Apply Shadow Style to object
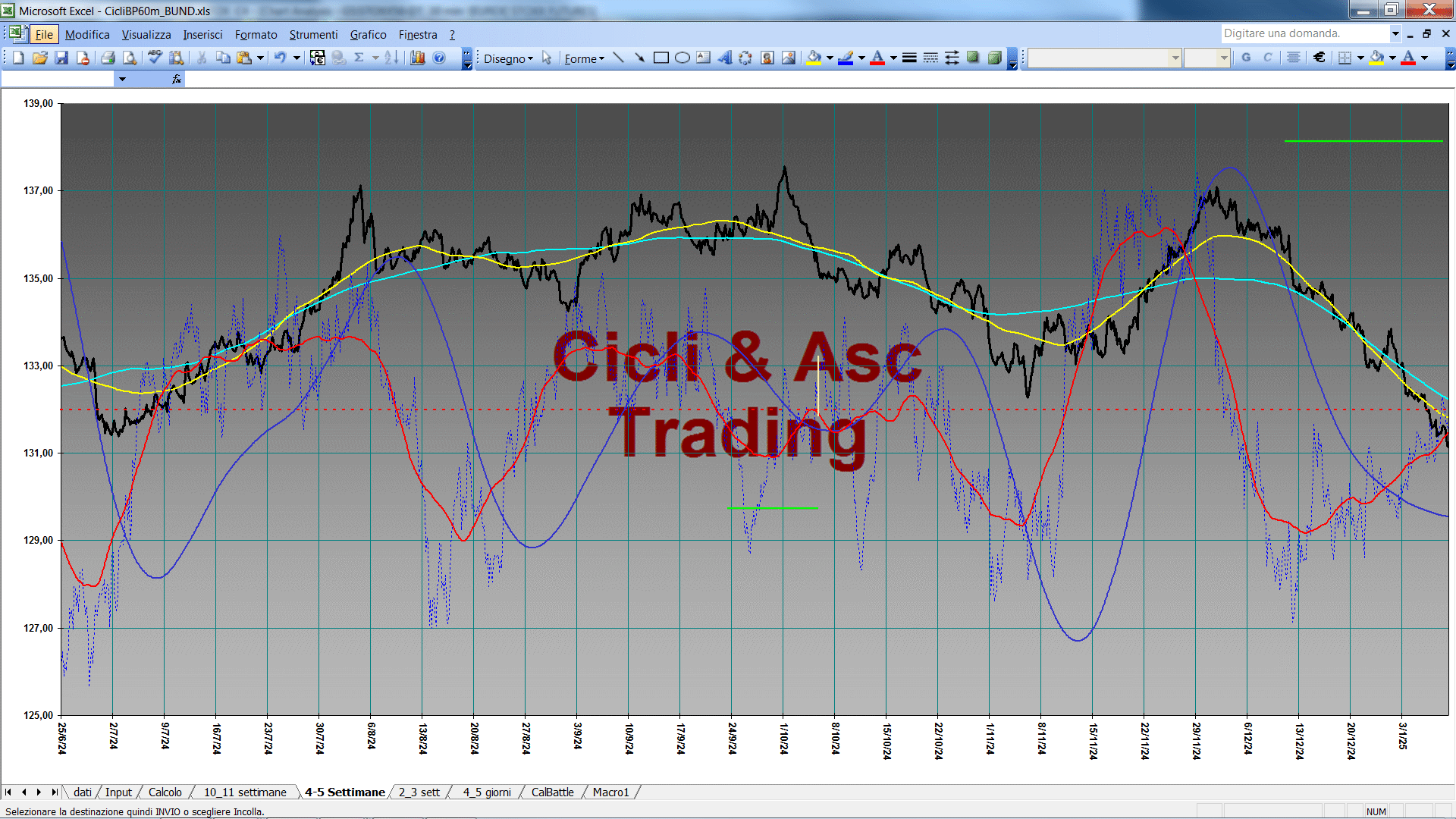The width and height of the screenshot is (1456, 819). [x=973, y=58]
